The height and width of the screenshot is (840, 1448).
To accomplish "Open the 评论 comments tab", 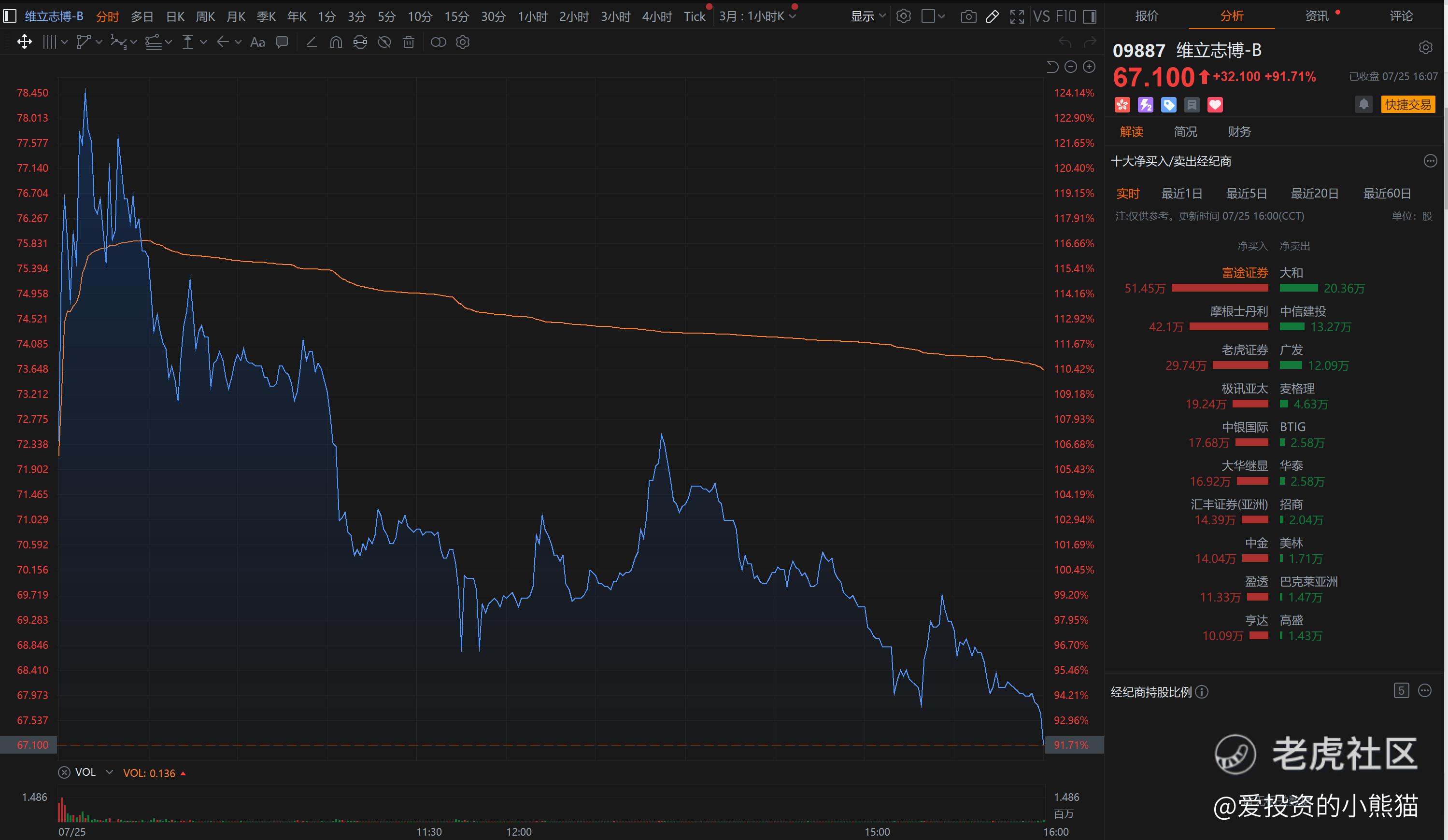I will pyautogui.click(x=1402, y=15).
